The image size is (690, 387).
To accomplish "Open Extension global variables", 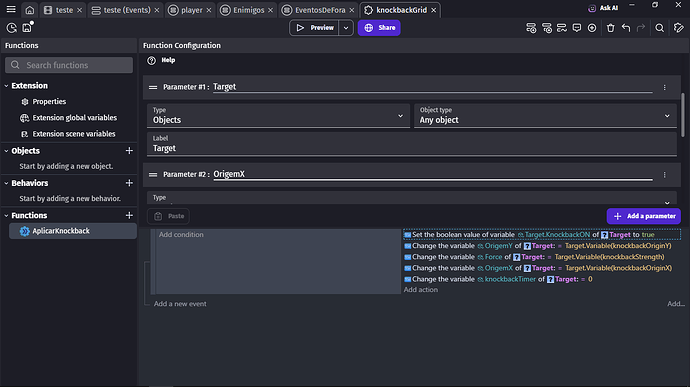I will pyautogui.click(x=74, y=118).
